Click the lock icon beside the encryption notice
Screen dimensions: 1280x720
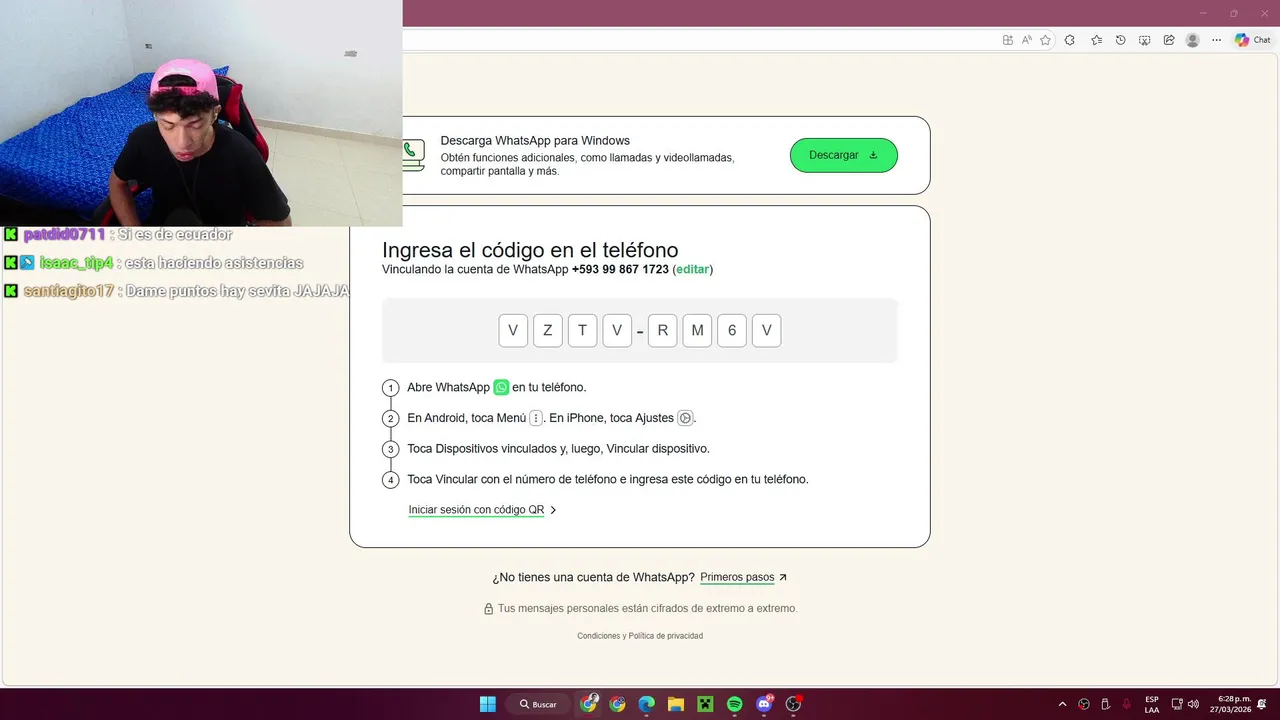tap(489, 609)
